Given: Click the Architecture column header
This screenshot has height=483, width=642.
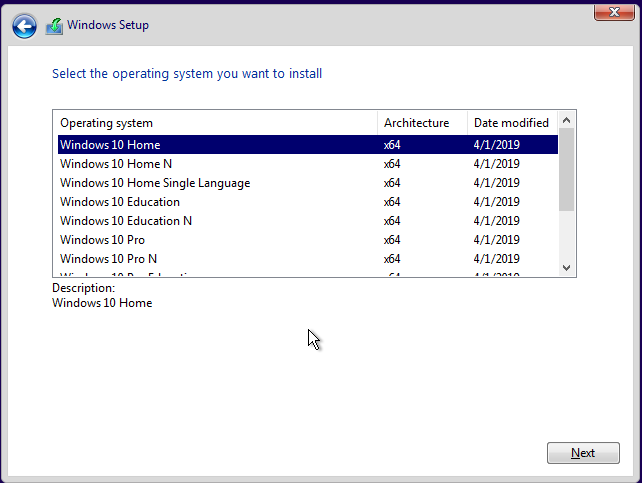Looking at the screenshot, I should 422,123.
